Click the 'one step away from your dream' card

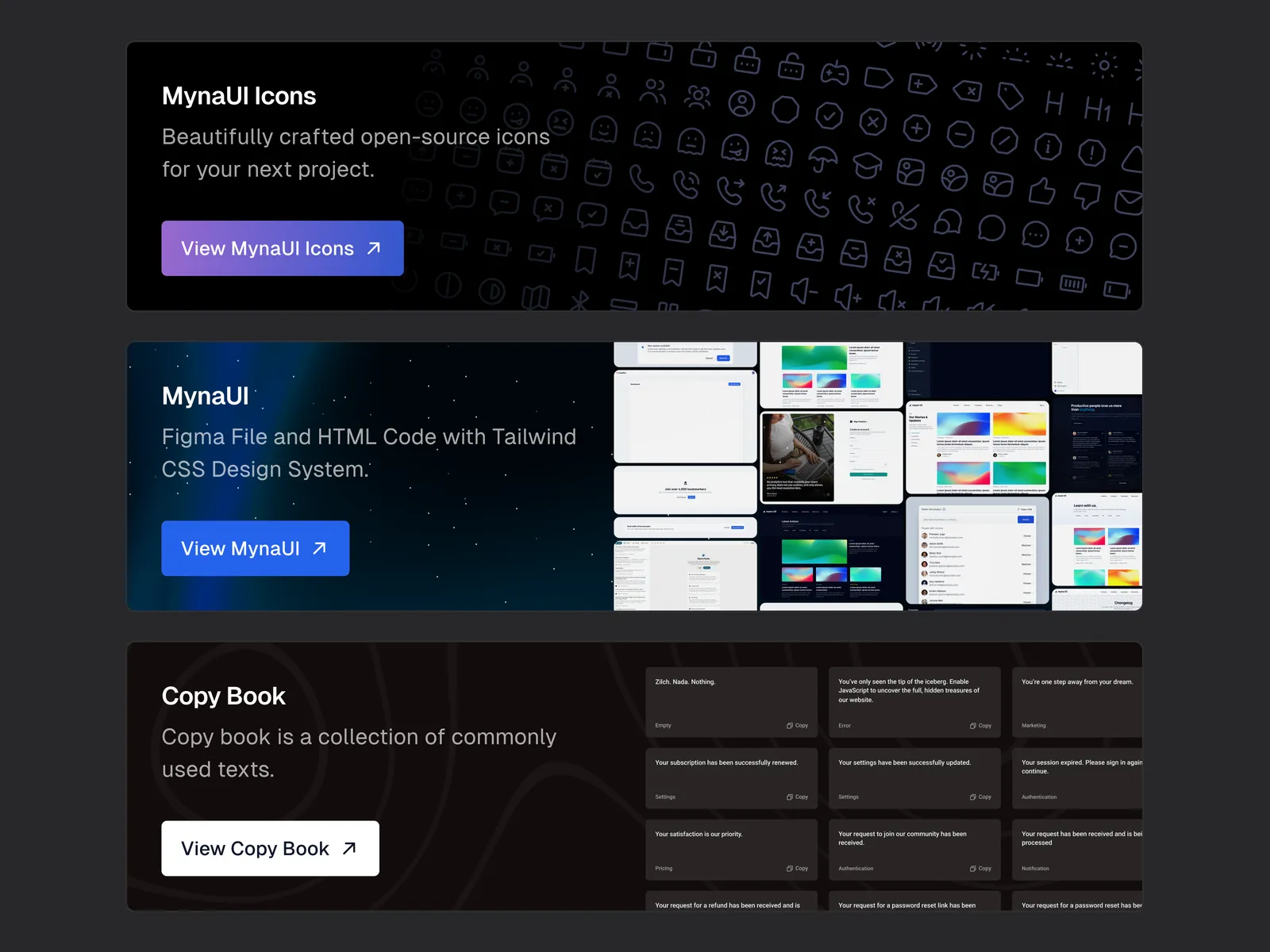[x=1077, y=703]
